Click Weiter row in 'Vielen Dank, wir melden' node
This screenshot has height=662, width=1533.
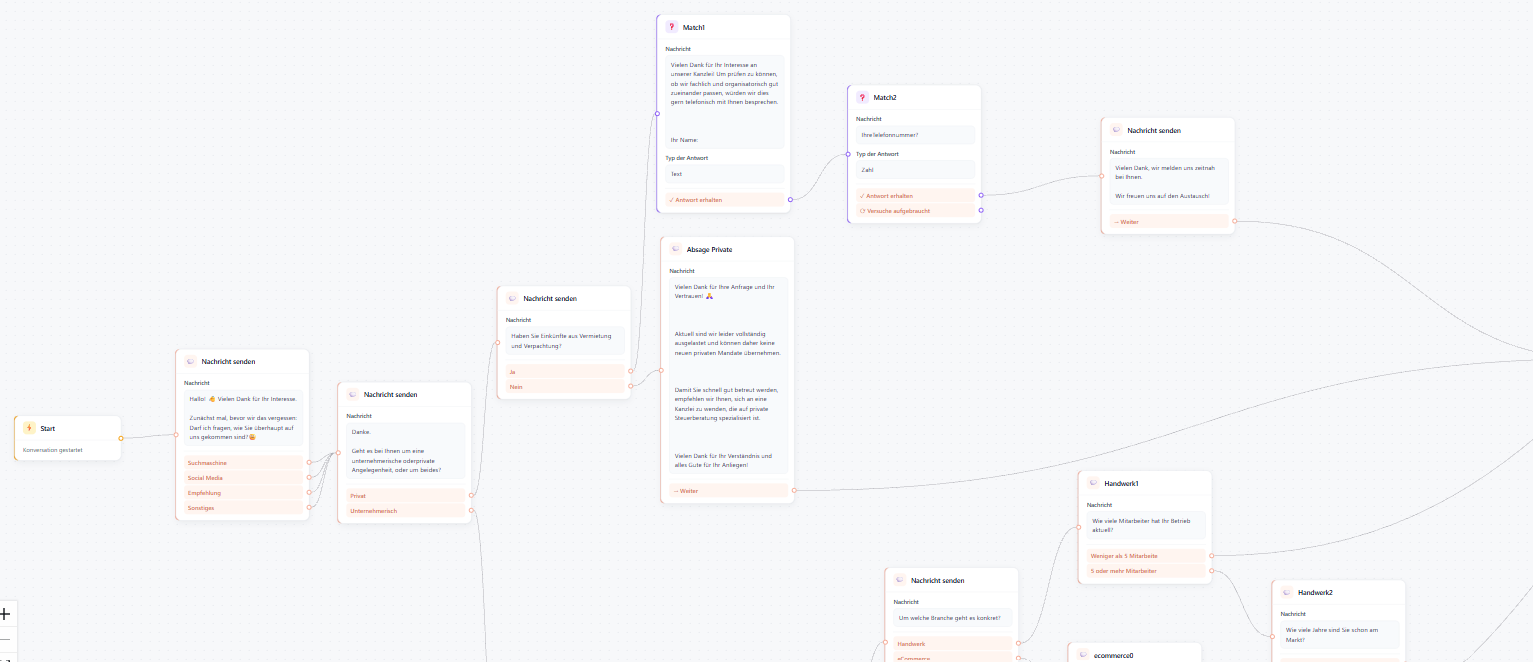(1169, 221)
